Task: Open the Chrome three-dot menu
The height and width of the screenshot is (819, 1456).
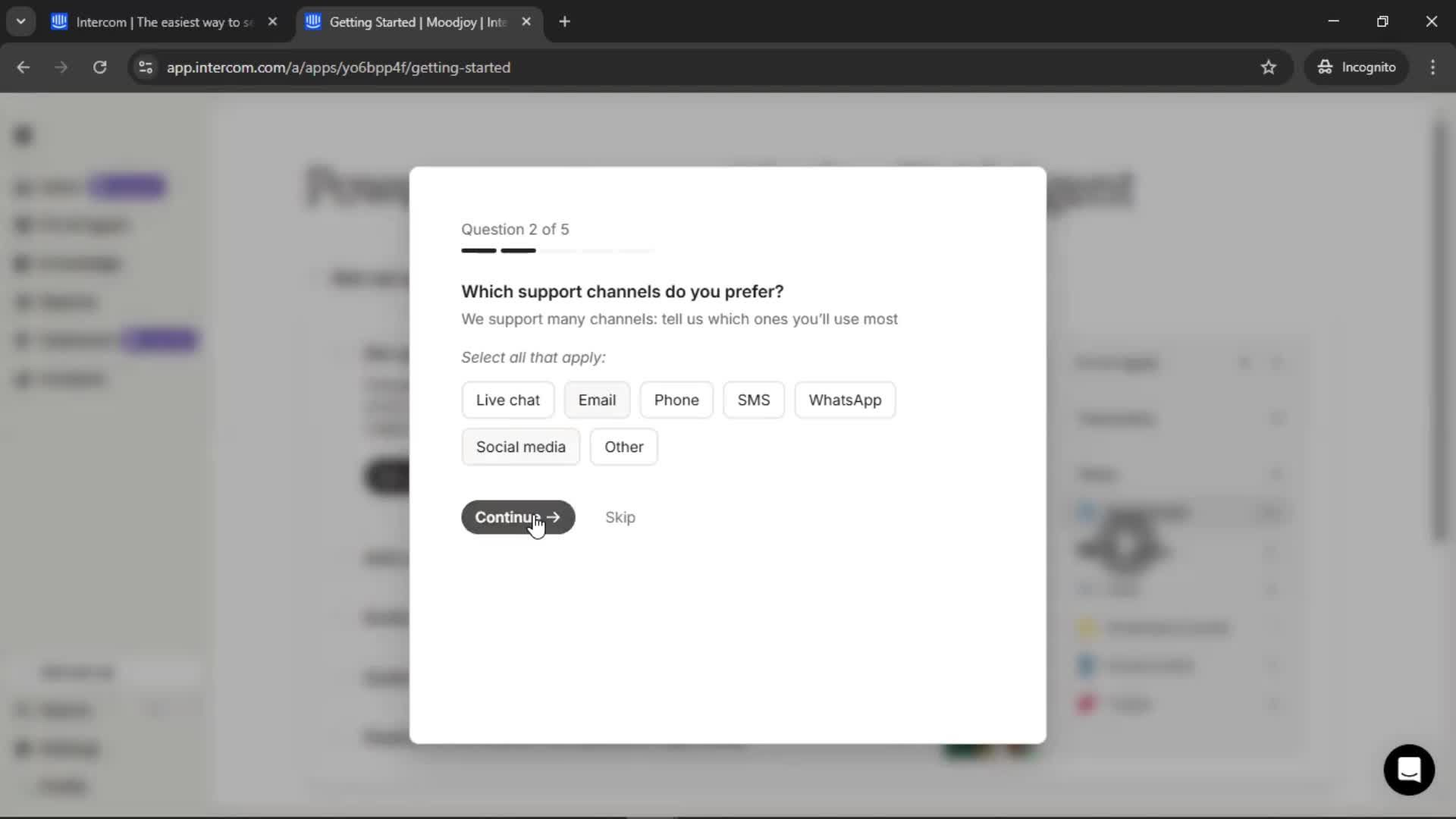Action: pyautogui.click(x=1432, y=67)
